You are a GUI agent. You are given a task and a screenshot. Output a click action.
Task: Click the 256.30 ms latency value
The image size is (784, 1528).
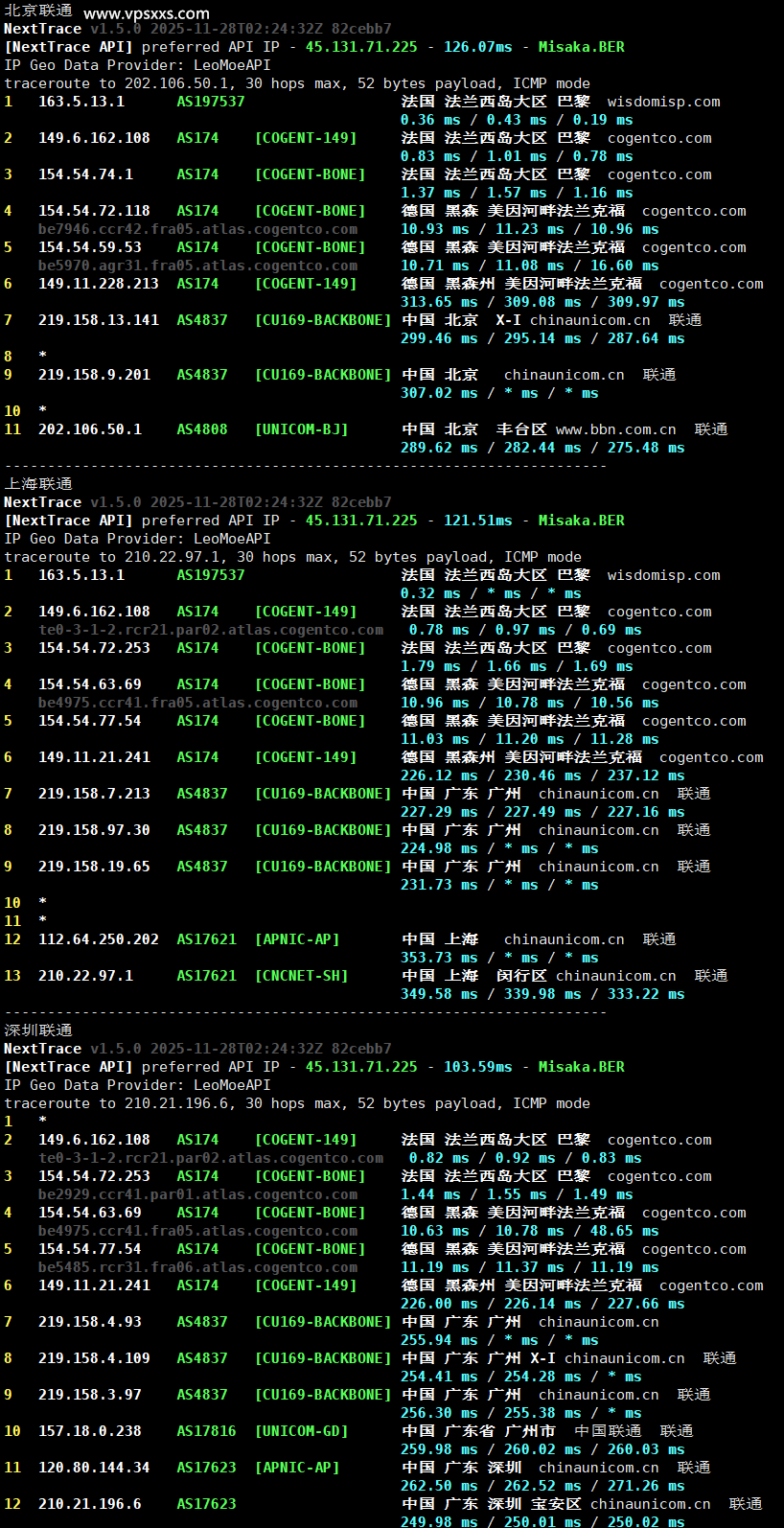(439, 1413)
